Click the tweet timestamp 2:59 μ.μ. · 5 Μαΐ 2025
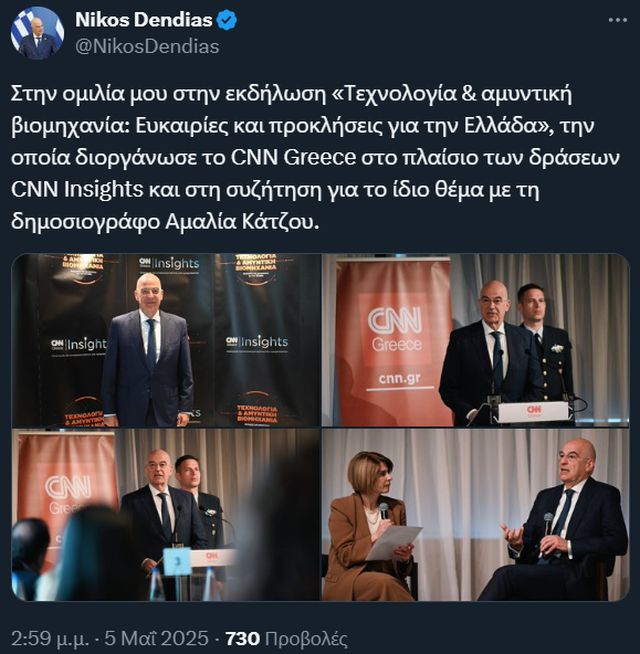This screenshot has height=654, width=640. pyautogui.click(x=109, y=639)
